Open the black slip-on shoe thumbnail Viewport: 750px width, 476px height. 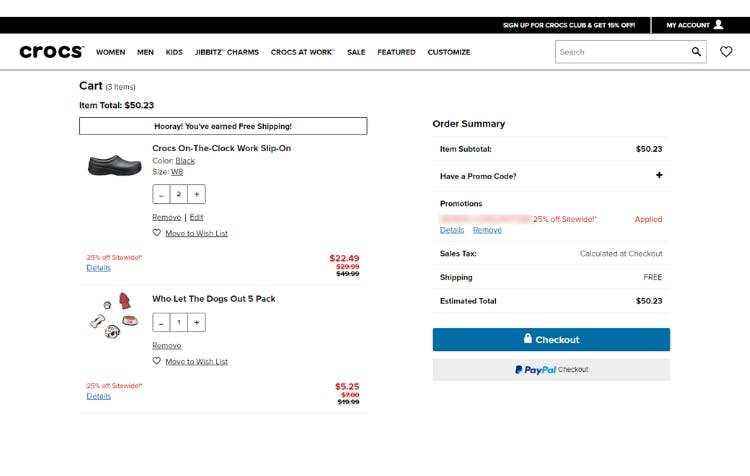click(115, 165)
